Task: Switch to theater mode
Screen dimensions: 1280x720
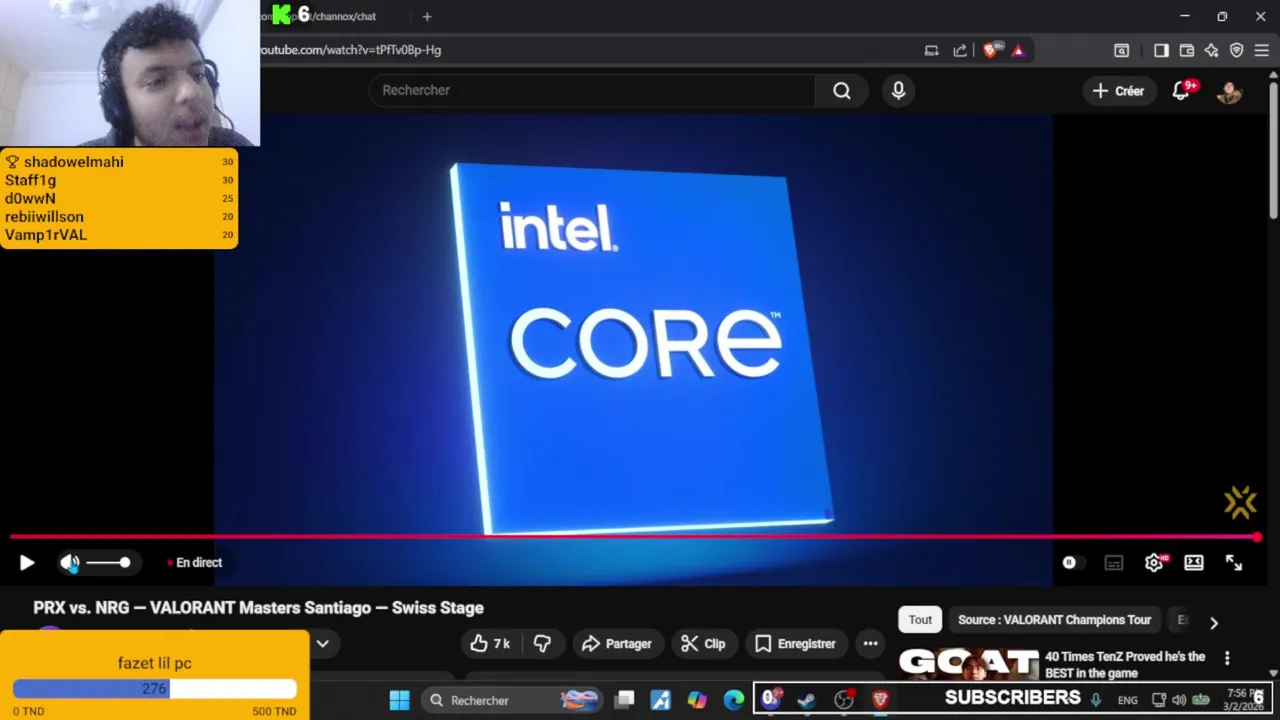Action: pos(1194,563)
